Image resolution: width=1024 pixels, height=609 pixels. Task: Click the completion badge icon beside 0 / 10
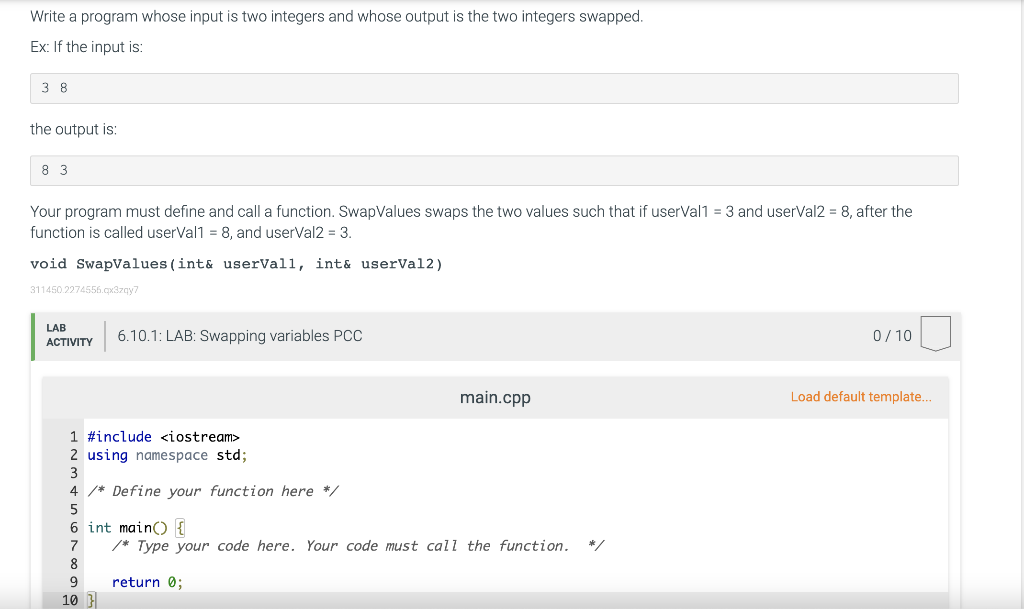tap(934, 333)
